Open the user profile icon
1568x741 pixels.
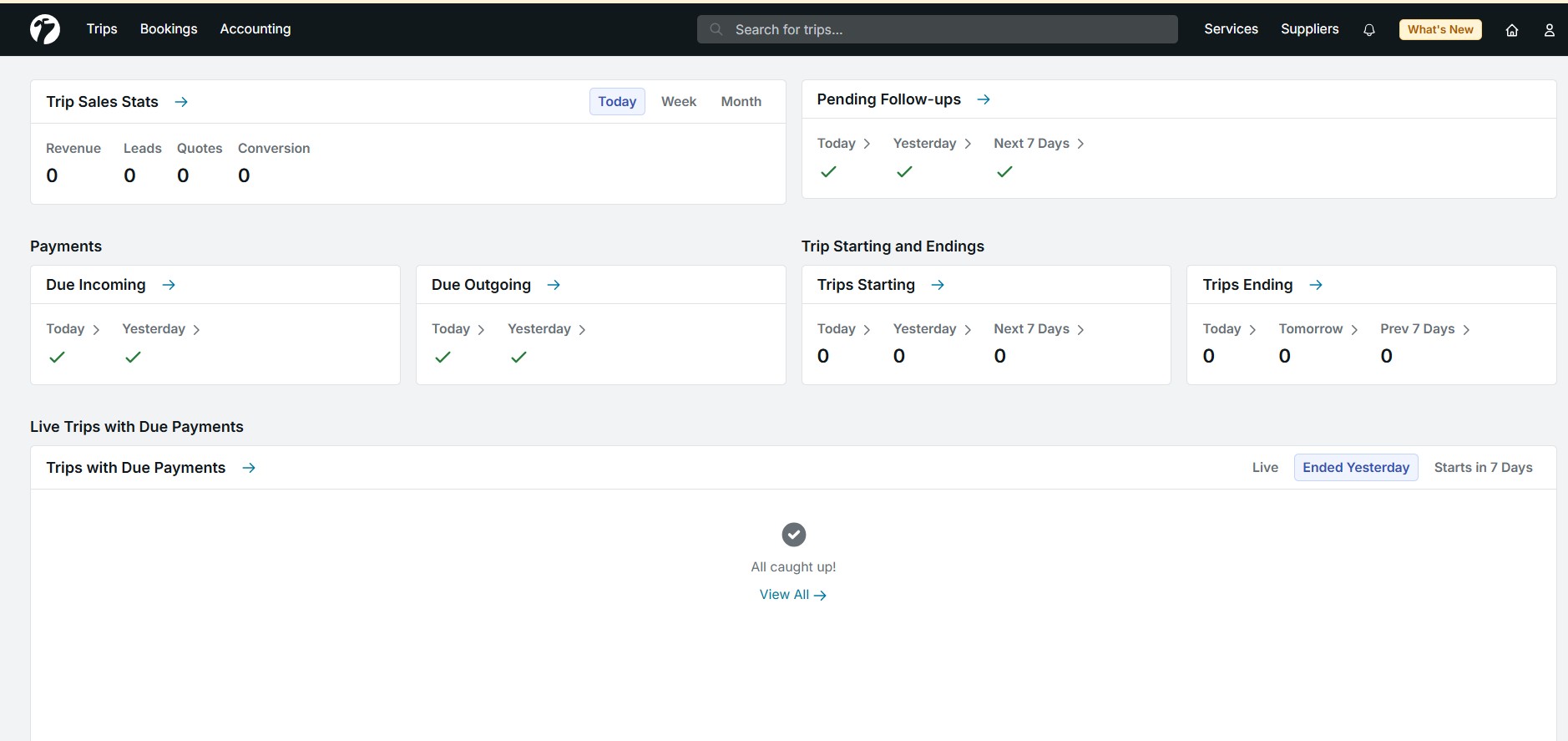pyautogui.click(x=1550, y=30)
